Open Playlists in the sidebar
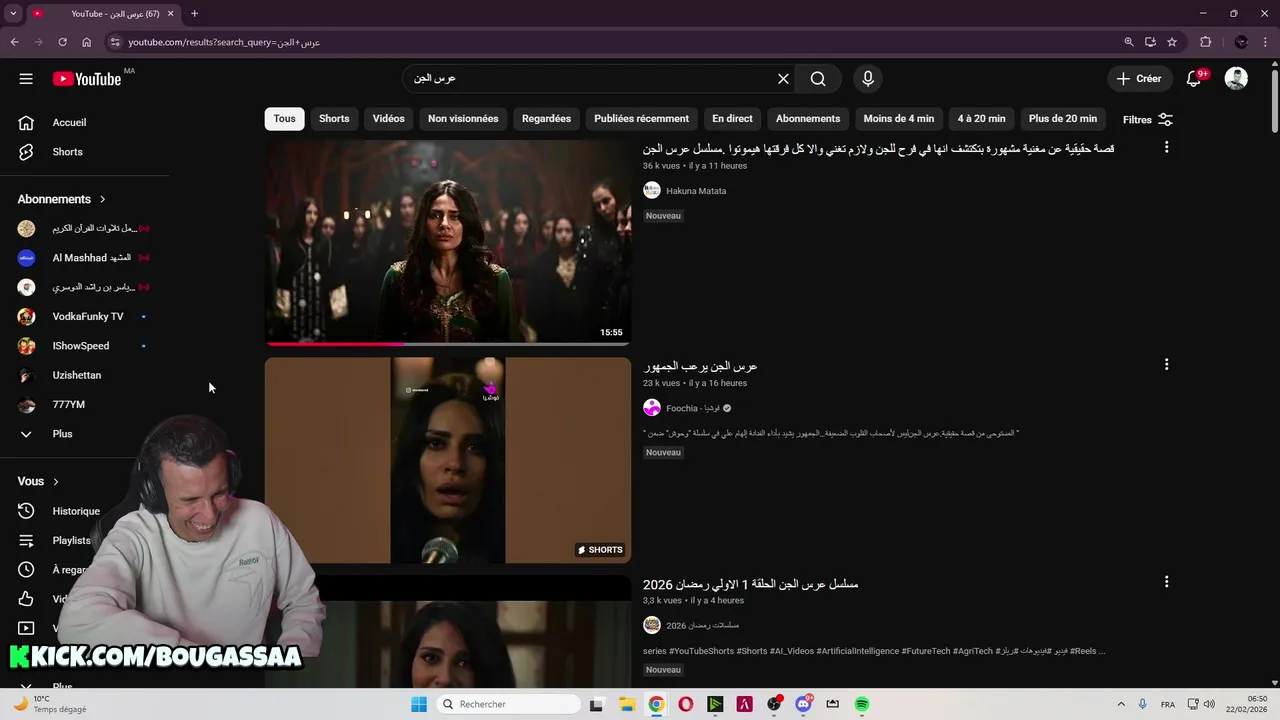Screen dimensions: 1280x720 (71, 540)
